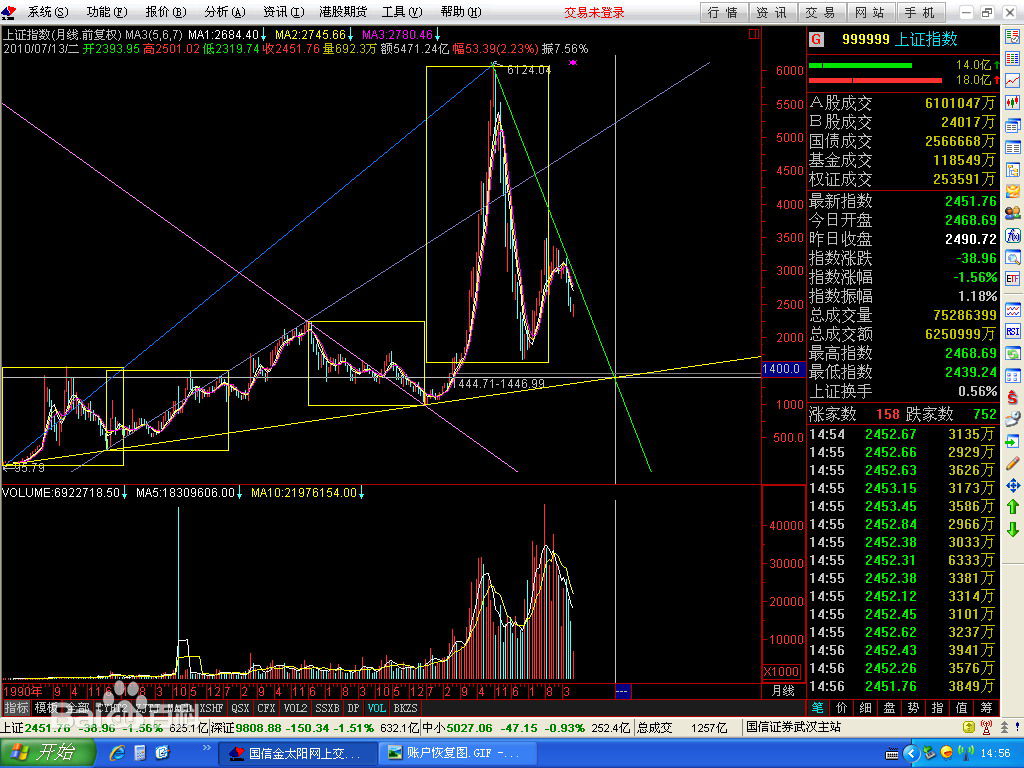
Task: Switch to 账户恢复图.GIF taskbar window
Action: tap(458, 753)
